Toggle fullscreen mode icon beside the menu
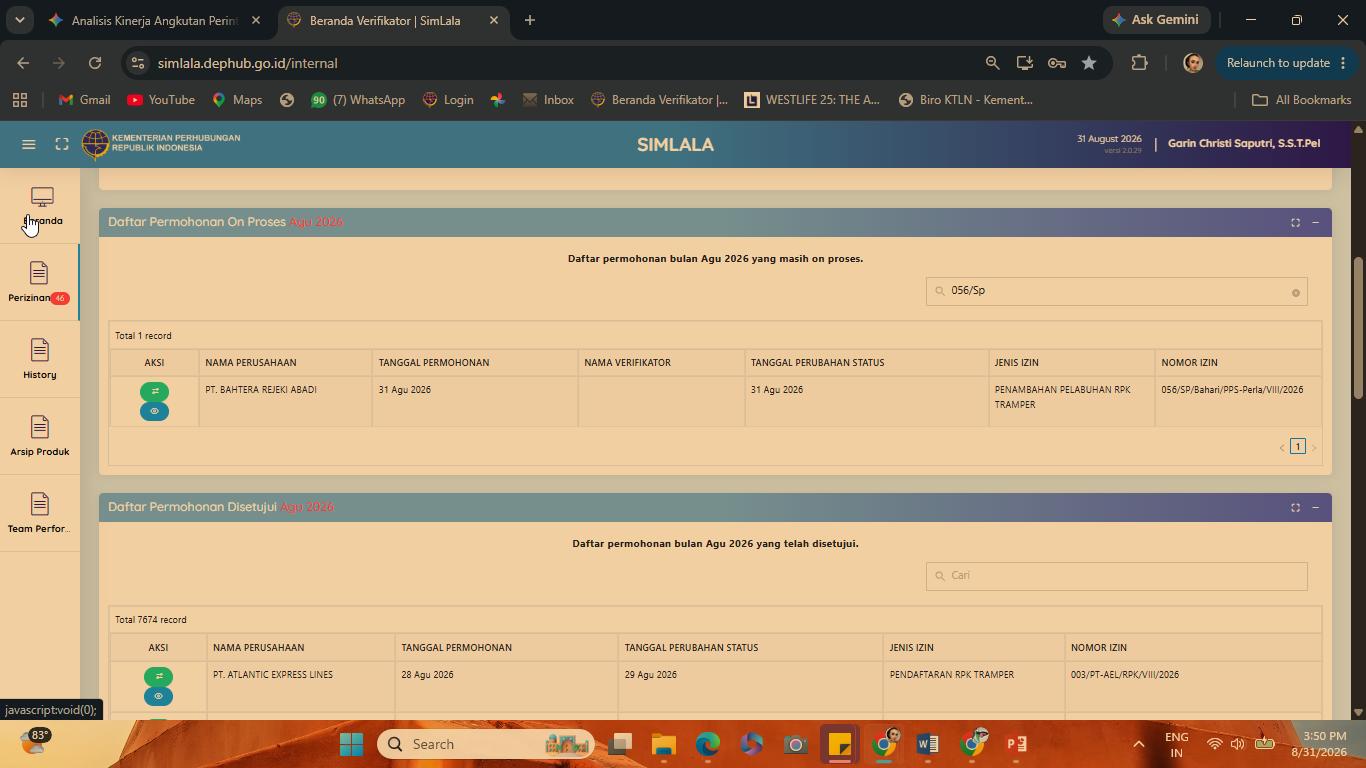Viewport: 1366px width, 768px height. click(x=62, y=145)
